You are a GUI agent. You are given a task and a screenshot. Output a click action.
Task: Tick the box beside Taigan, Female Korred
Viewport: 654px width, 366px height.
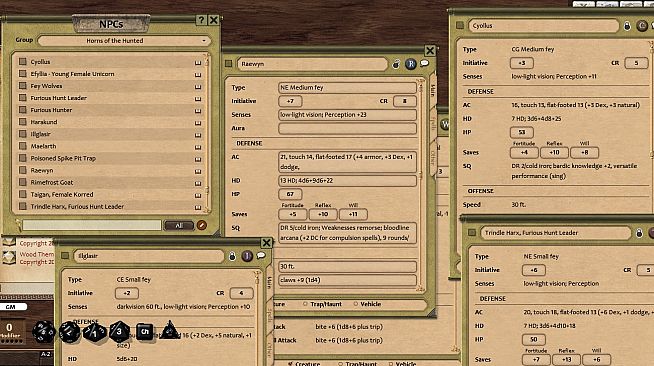pyautogui.click(x=23, y=194)
